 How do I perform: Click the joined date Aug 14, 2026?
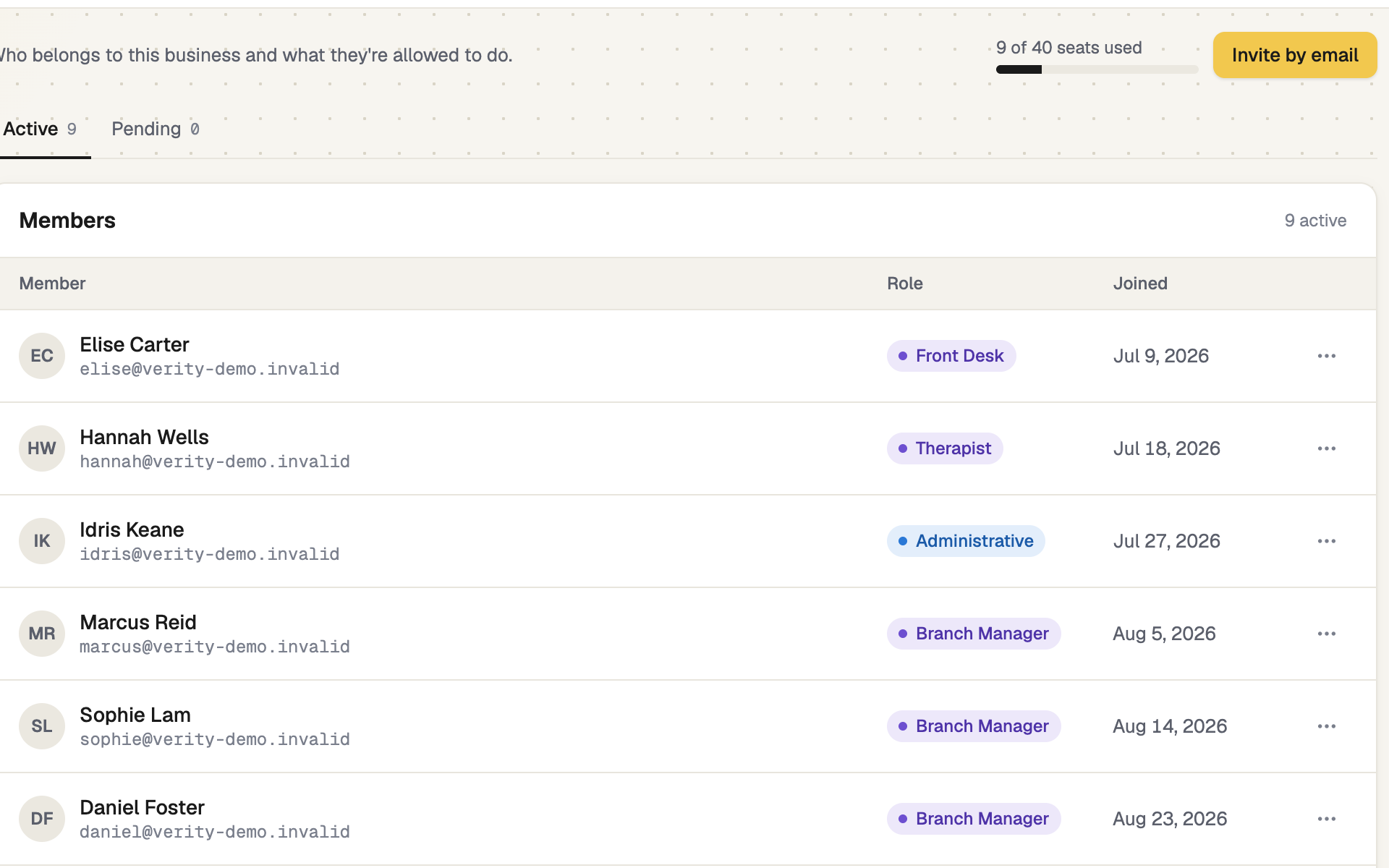(1170, 726)
